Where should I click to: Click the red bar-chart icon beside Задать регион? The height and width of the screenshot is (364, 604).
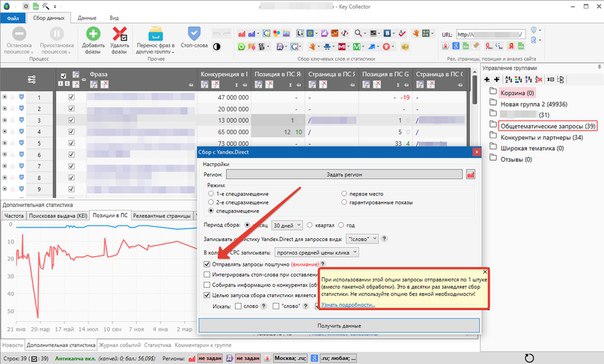click(x=470, y=174)
